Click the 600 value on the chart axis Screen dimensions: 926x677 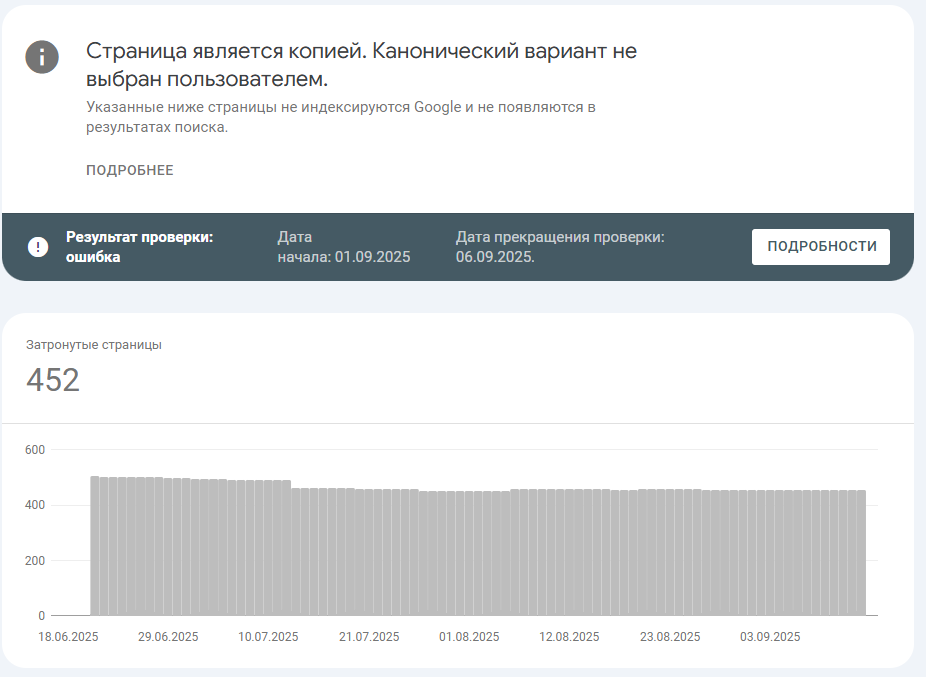pos(35,450)
